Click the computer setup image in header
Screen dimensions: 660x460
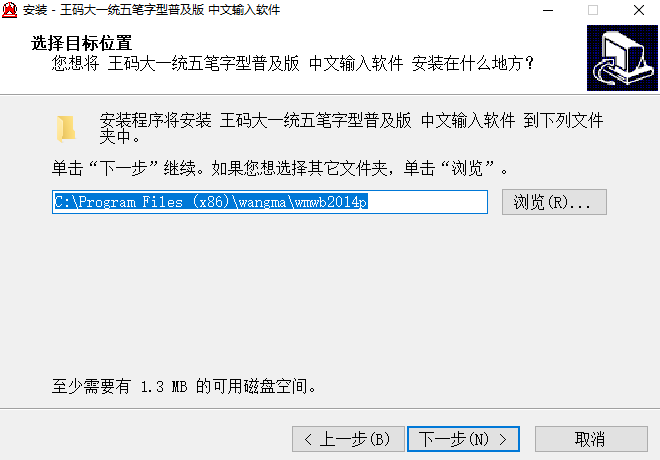622,58
